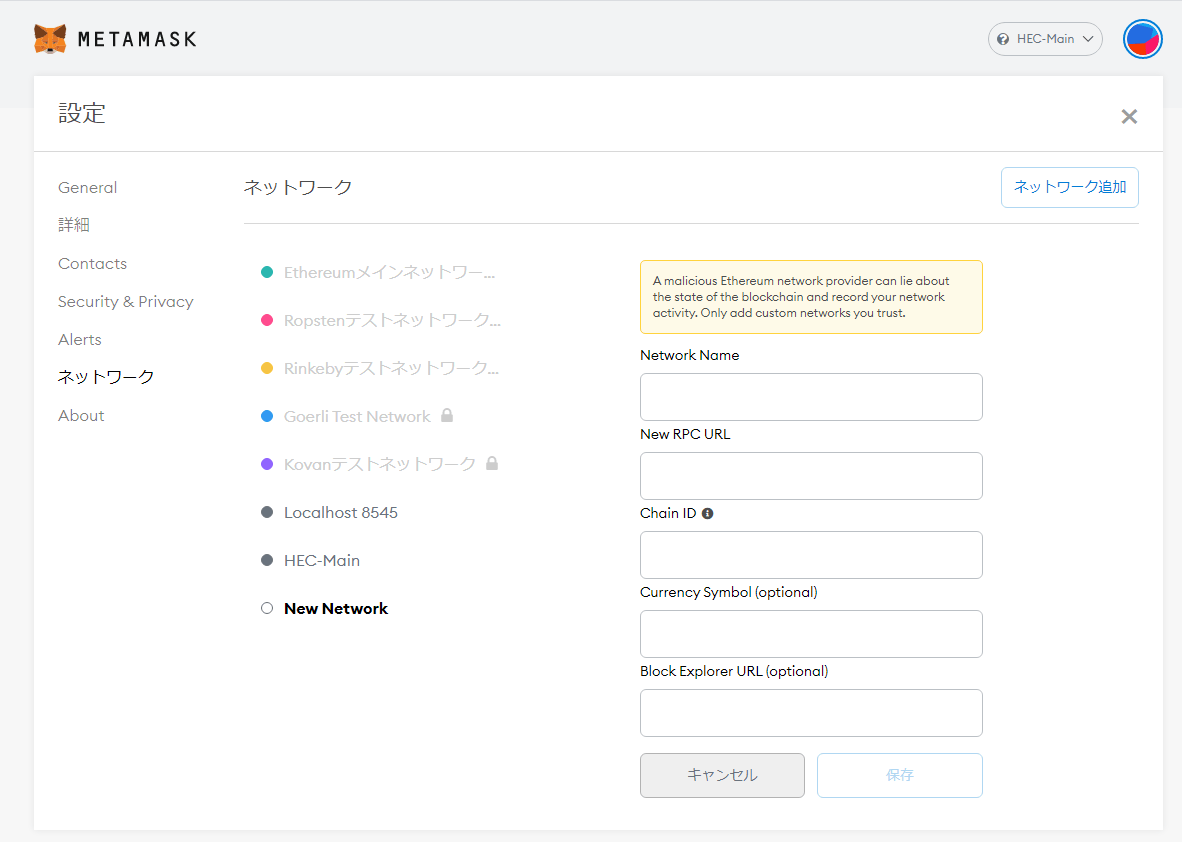This screenshot has width=1182, height=842.
Task: Click the help icon in the network selector
Action: (1002, 39)
